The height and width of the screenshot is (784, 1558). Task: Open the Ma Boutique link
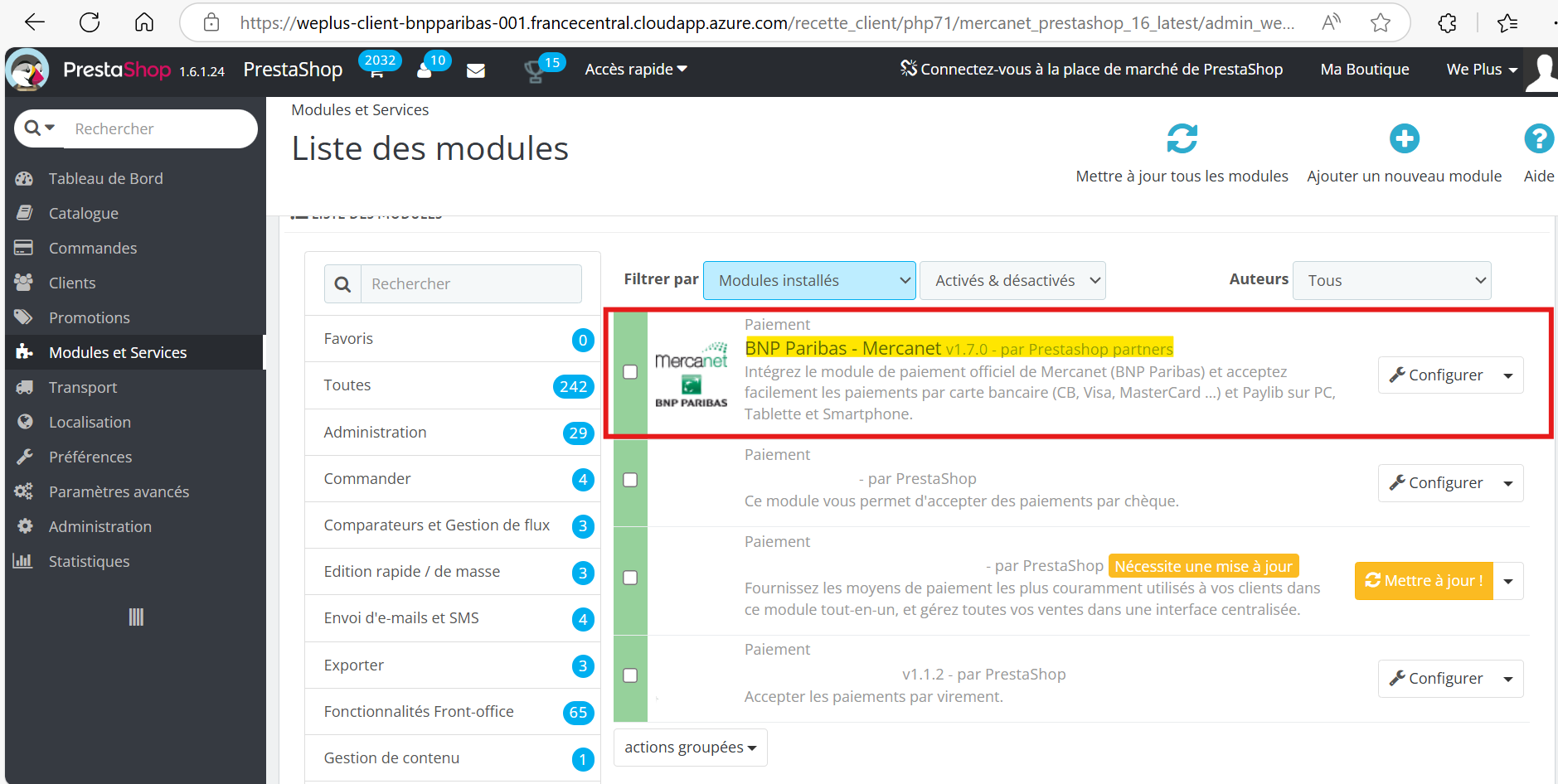click(1365, 70)
